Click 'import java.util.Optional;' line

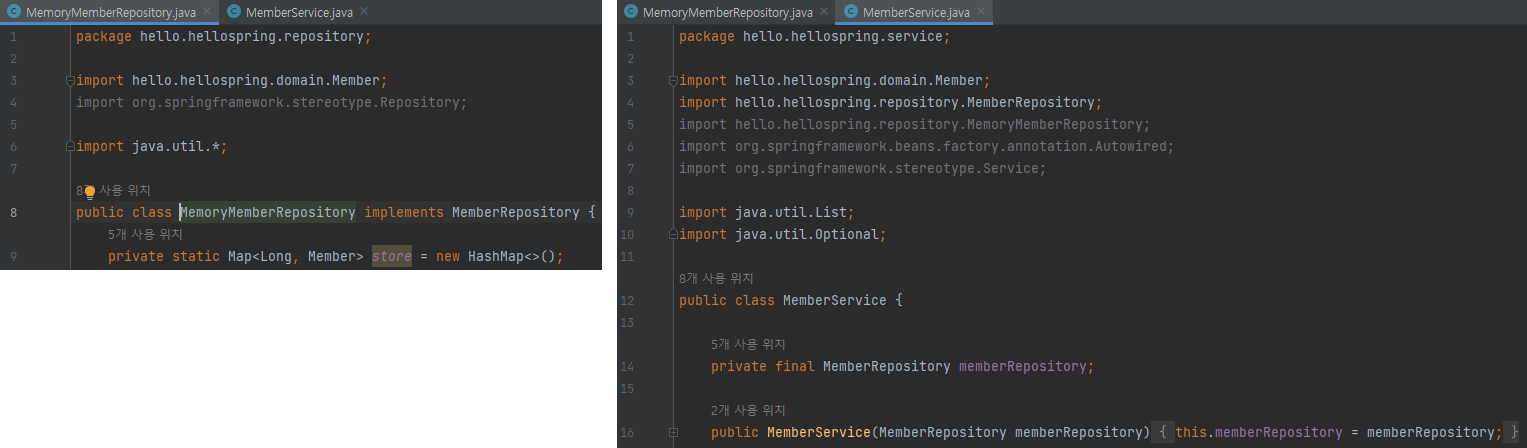pyautogui.click(x=783, y=234)
